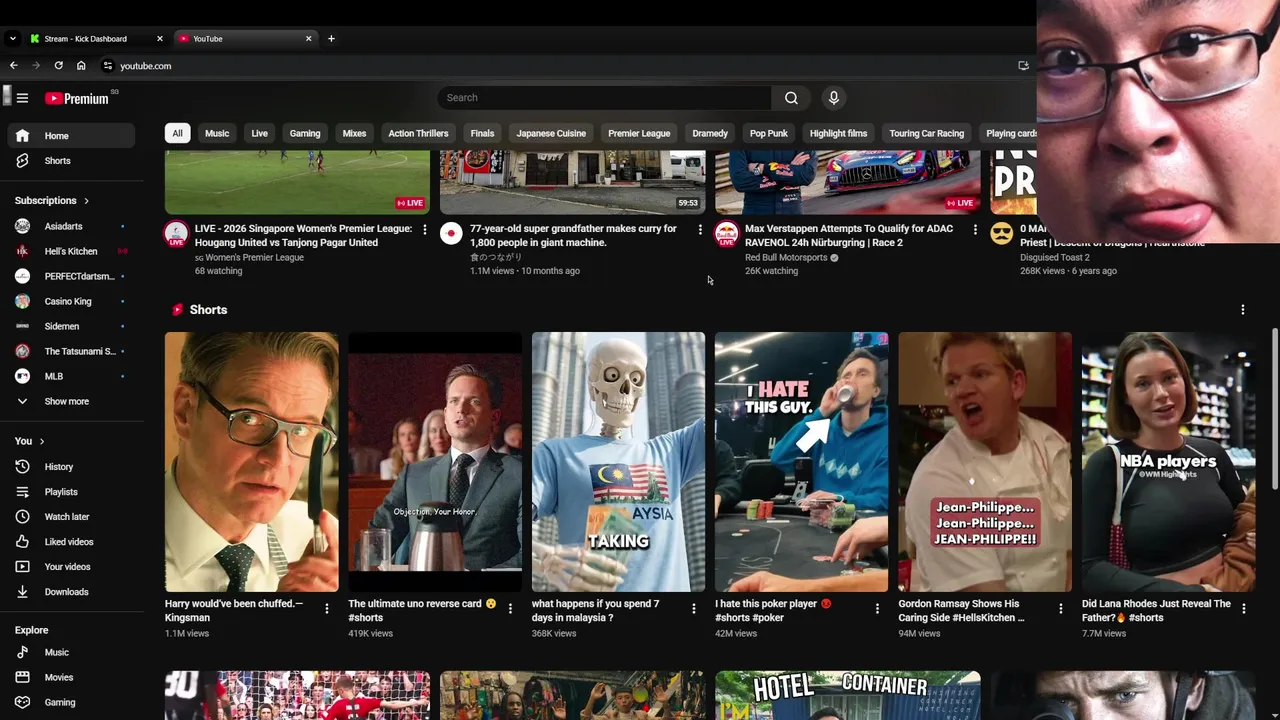The height and width of the screenshot is (720, 1280).
Task: Open History in the sidebar
Action: point(71,467)
